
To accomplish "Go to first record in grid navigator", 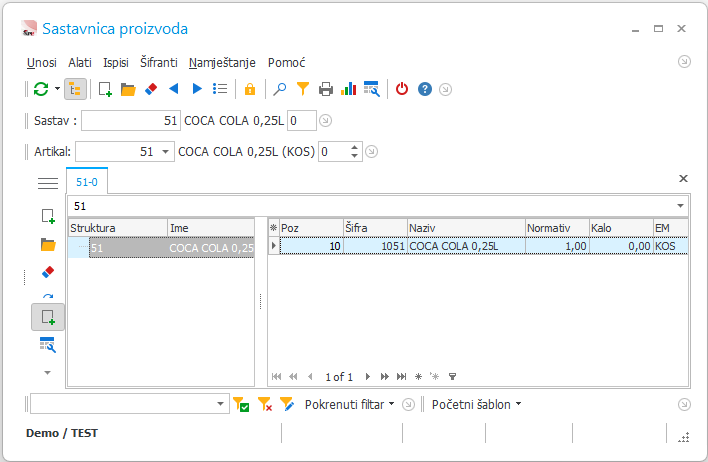I will (x=276, y=376).
